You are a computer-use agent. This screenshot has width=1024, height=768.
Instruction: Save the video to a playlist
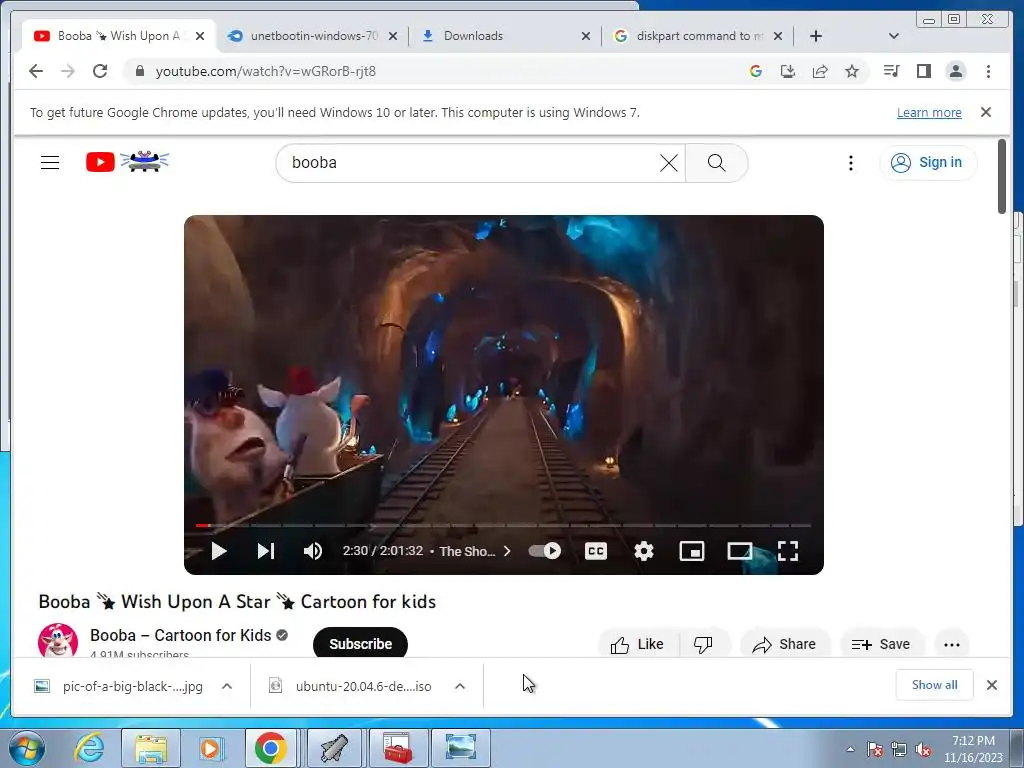pos(881,644)
